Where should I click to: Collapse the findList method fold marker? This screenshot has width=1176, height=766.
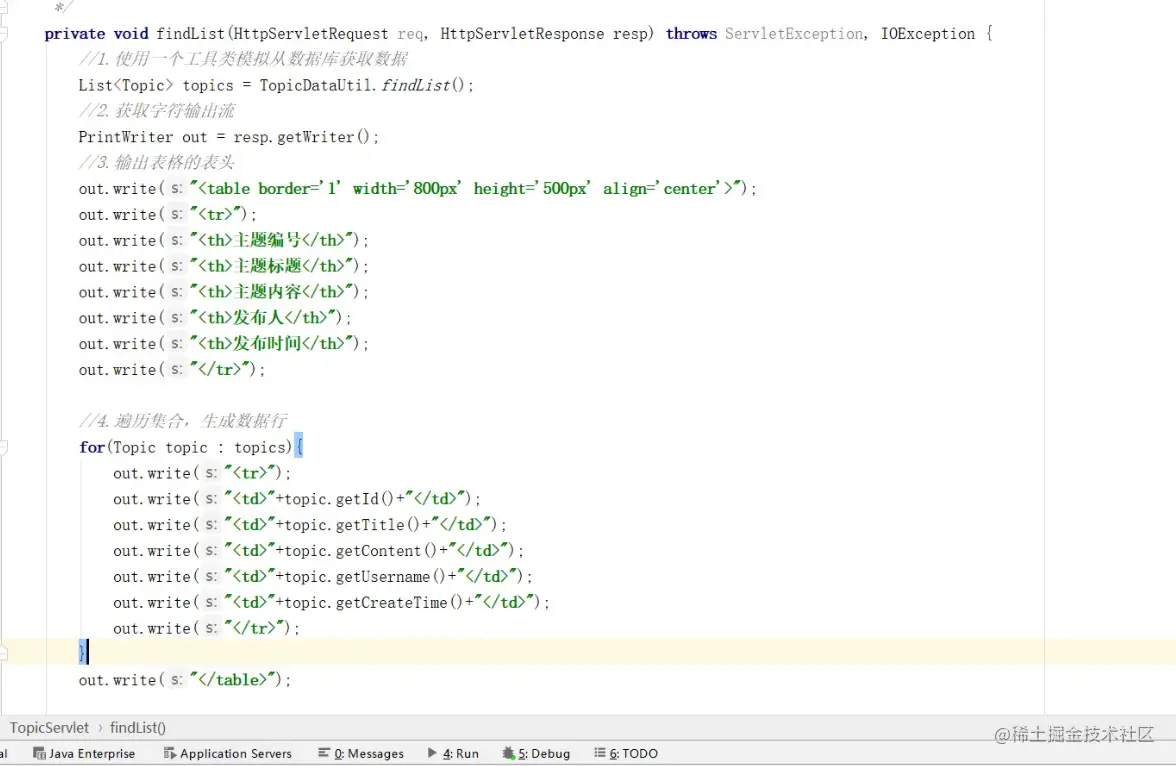pyautogui.click(x=4, y=34)
